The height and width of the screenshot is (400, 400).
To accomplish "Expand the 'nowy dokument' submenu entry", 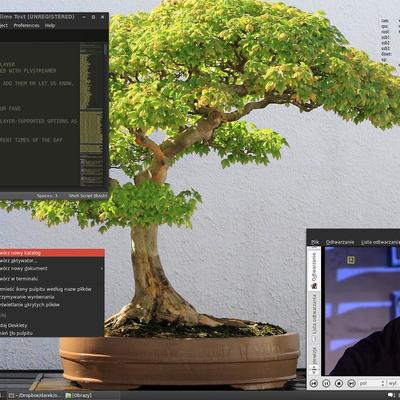I will pos(52,268).
